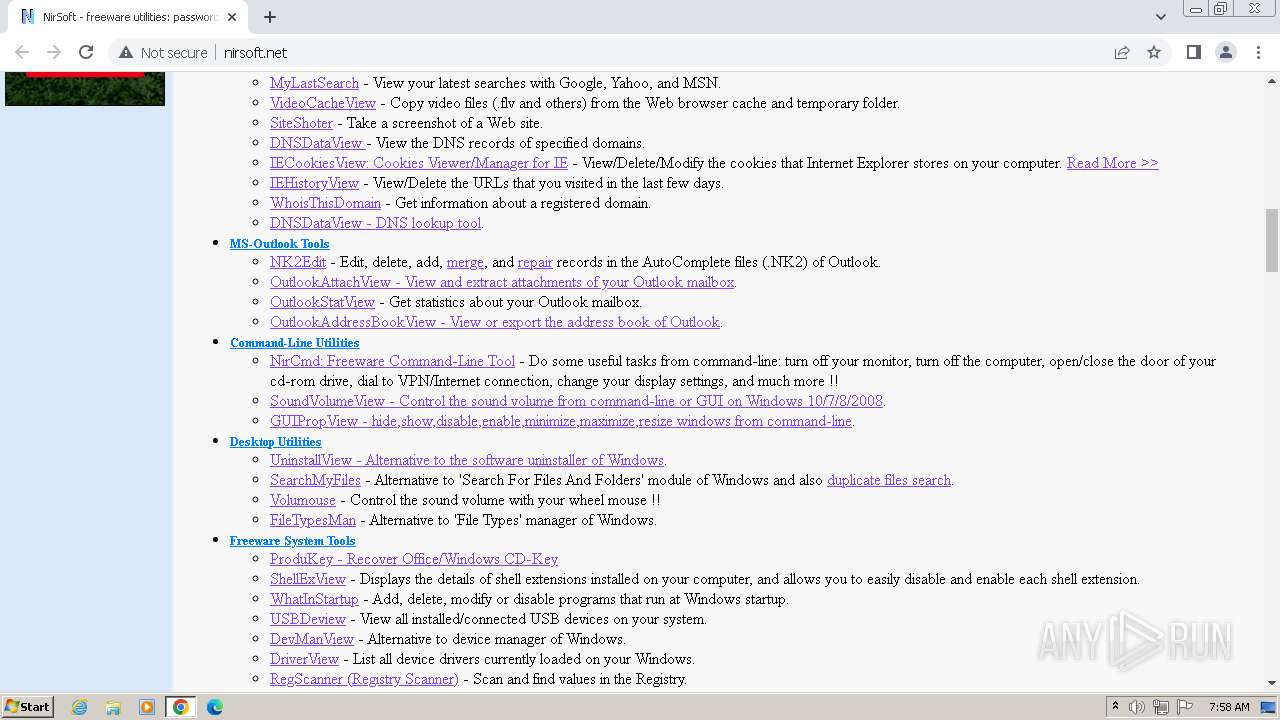
Task: Open network tray icon
Action: 1161,707
